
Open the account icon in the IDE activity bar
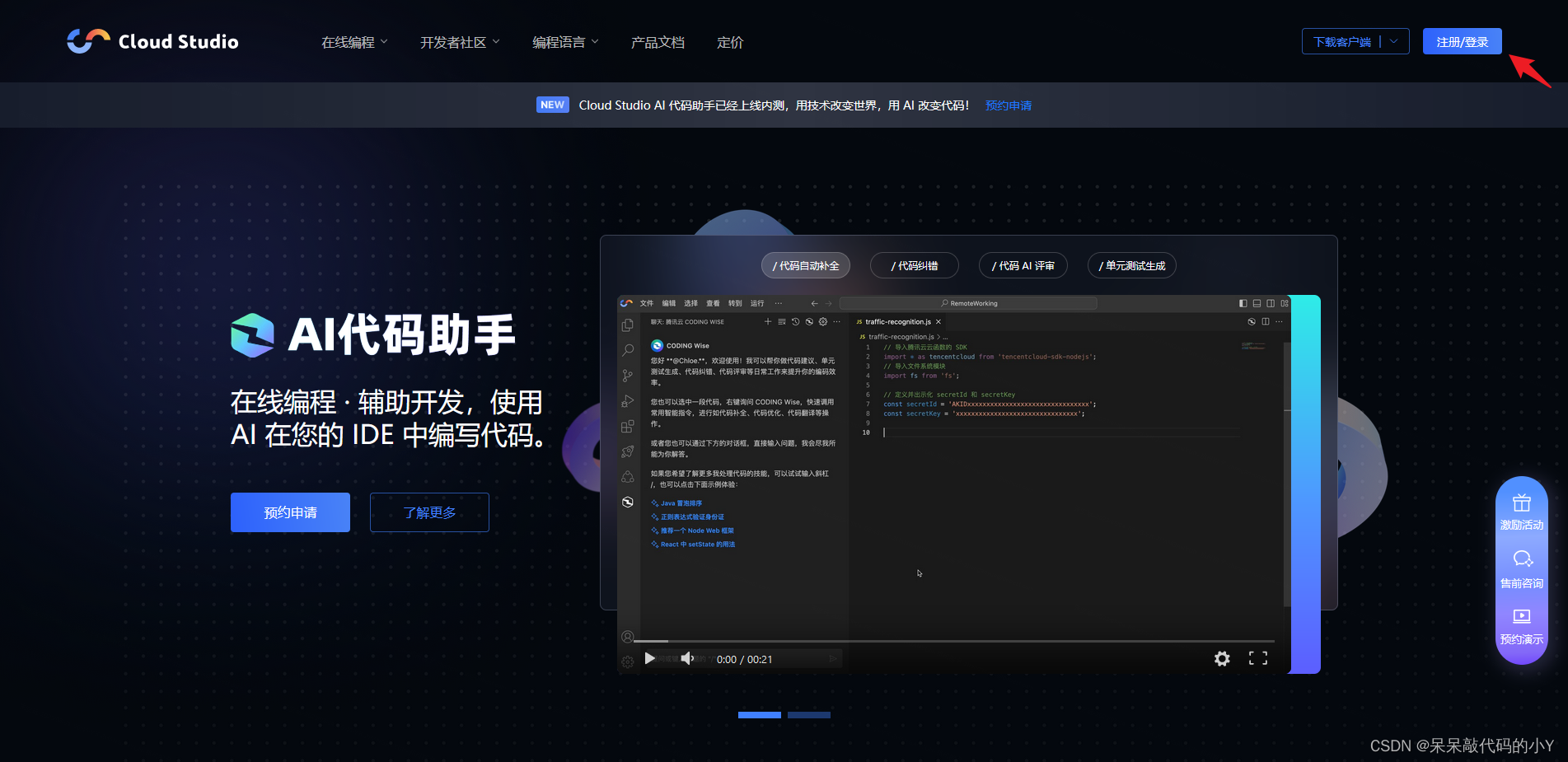pyautogui.click(x=628, y=637)
